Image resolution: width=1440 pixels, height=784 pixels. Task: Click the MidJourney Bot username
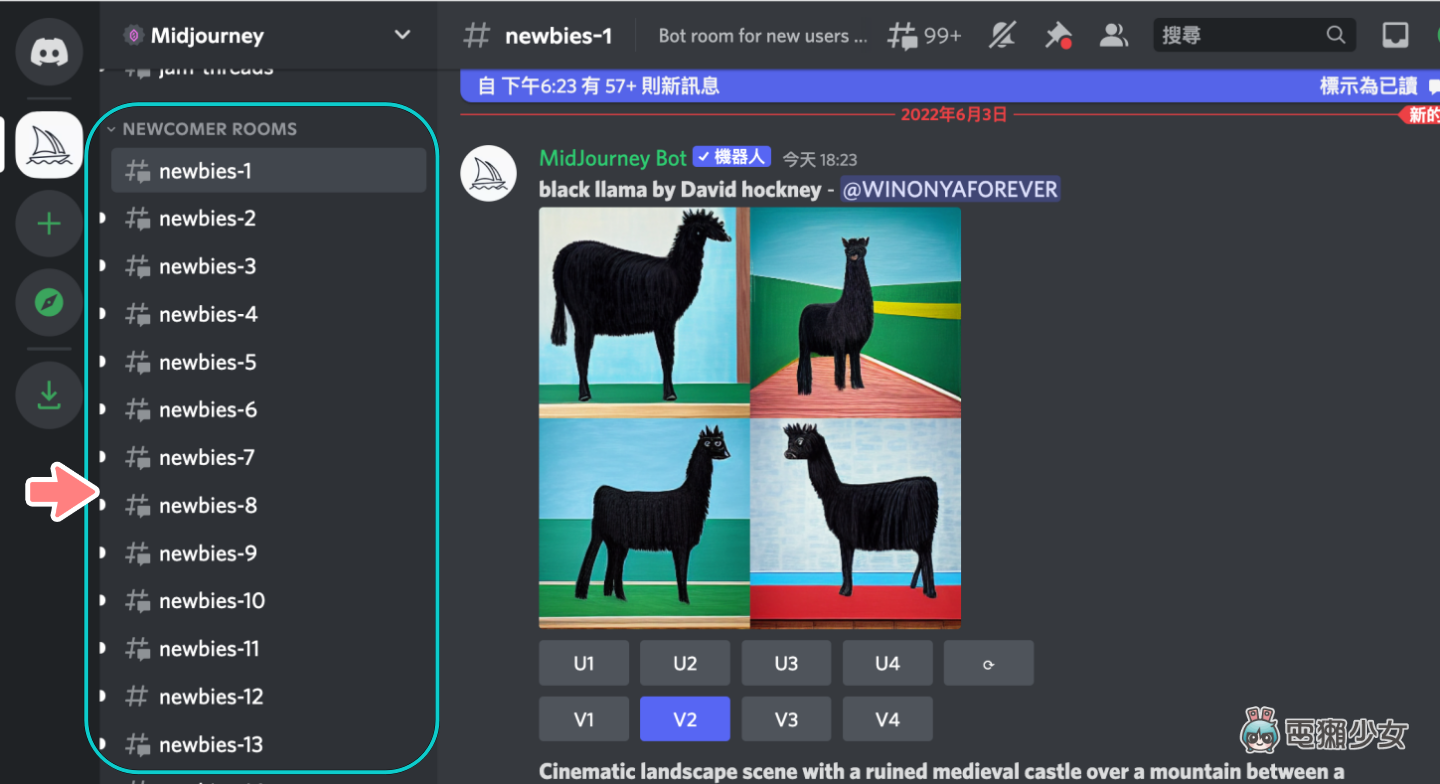613,158
